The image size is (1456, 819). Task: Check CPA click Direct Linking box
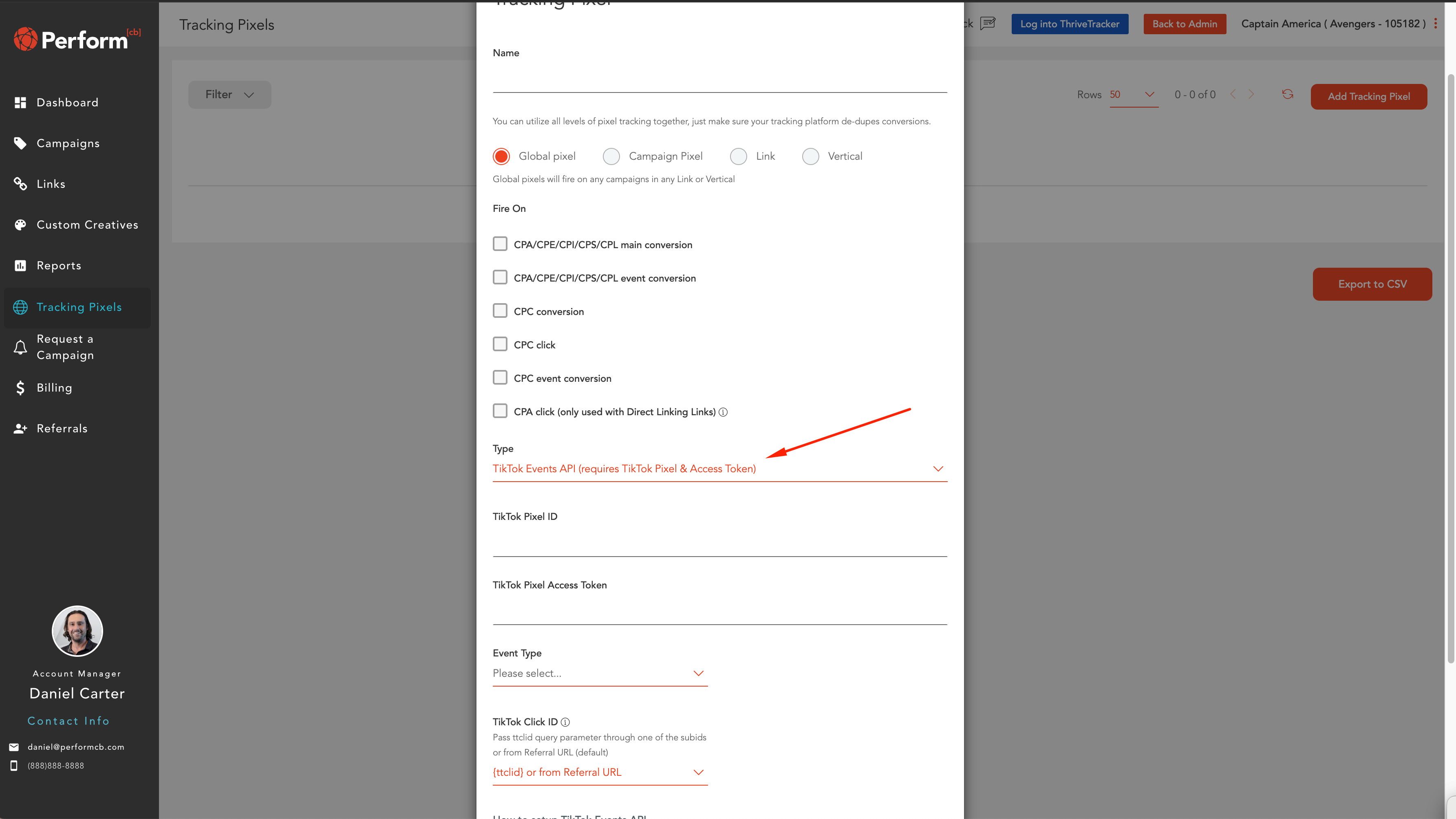(x=500, y=411)
